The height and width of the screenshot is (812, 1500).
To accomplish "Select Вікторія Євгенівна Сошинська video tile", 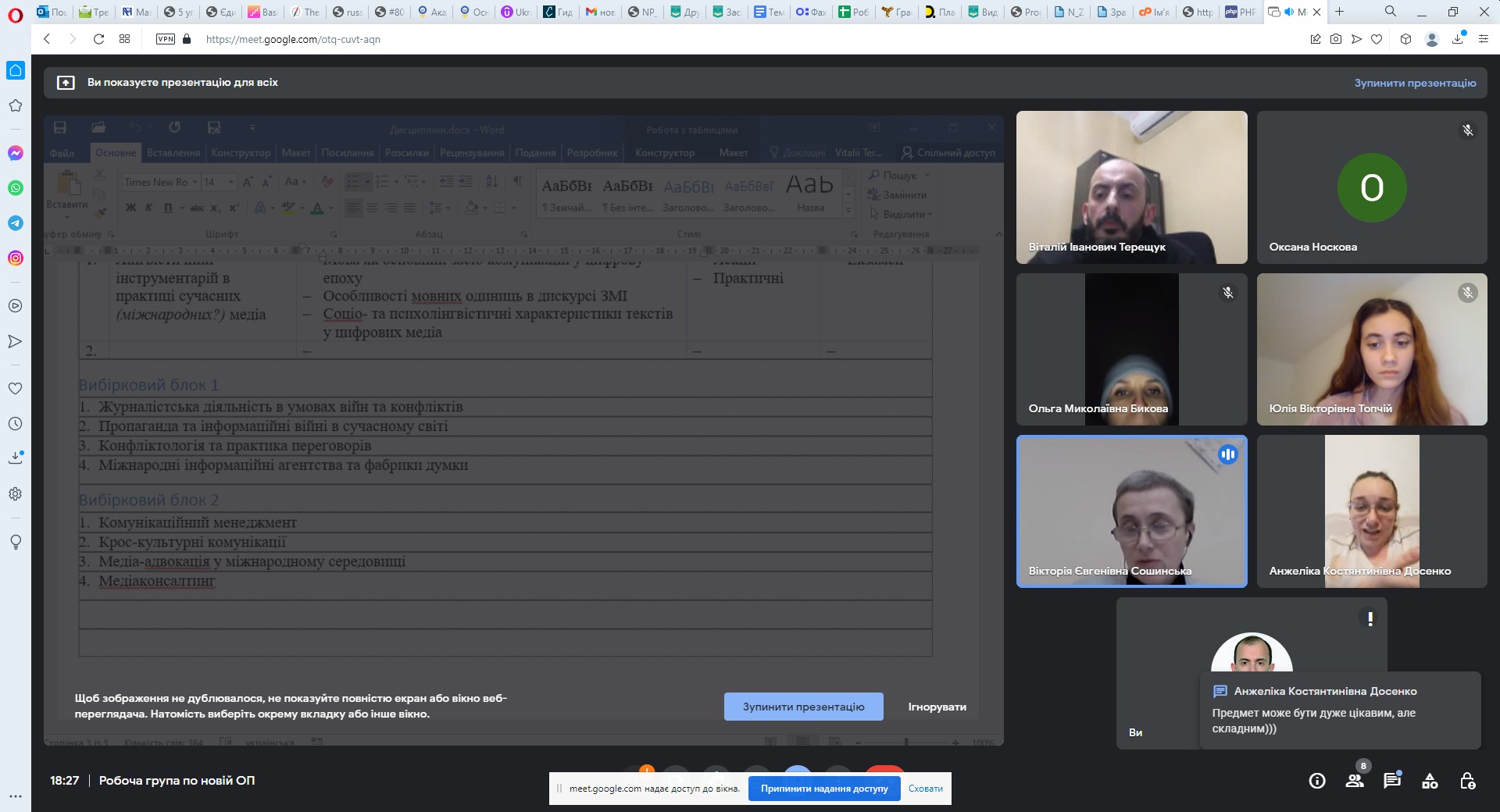I will [x=1131, y=511].
